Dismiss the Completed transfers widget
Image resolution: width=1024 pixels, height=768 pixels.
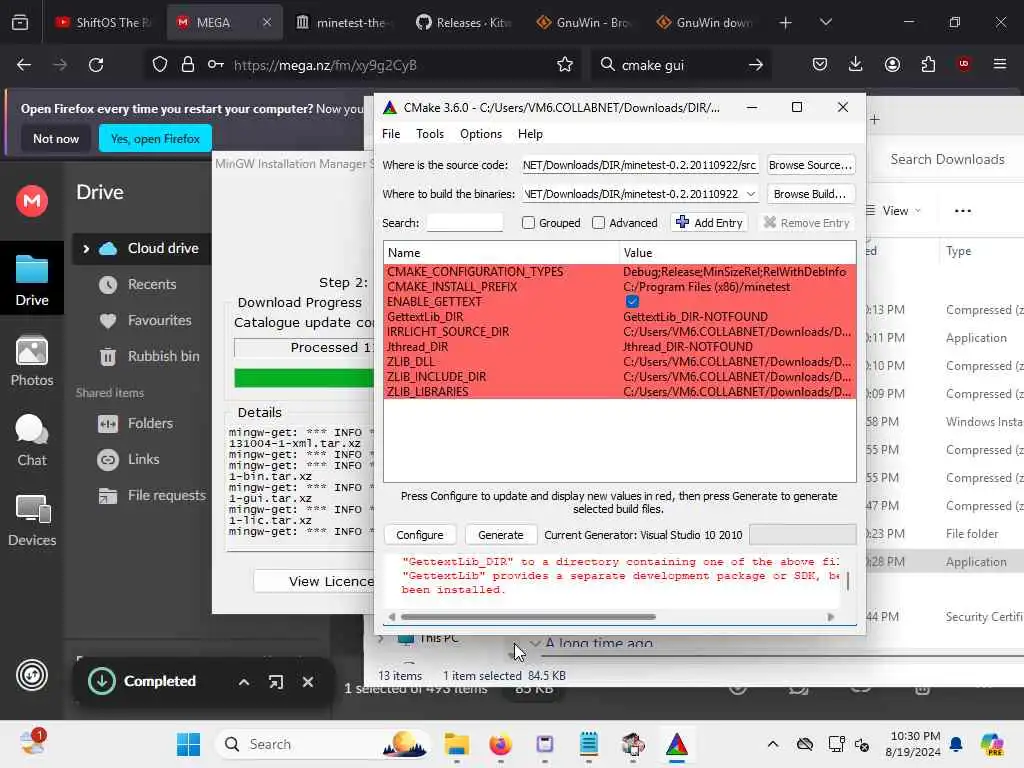308,682
